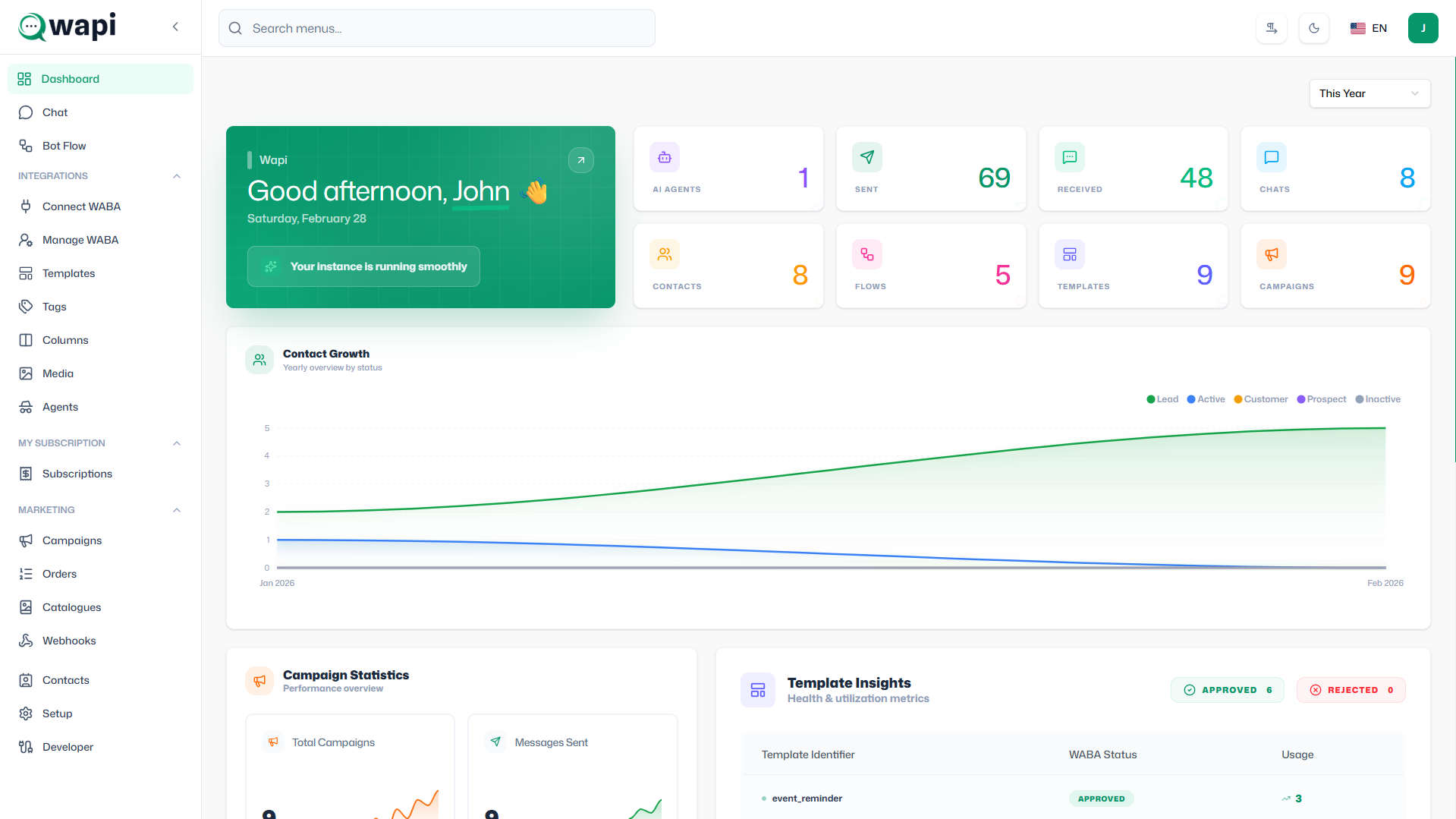The width and height of the screenshot is (1456, 819).
Task: Click the Setup gear icon
Action: pos(26,713)
